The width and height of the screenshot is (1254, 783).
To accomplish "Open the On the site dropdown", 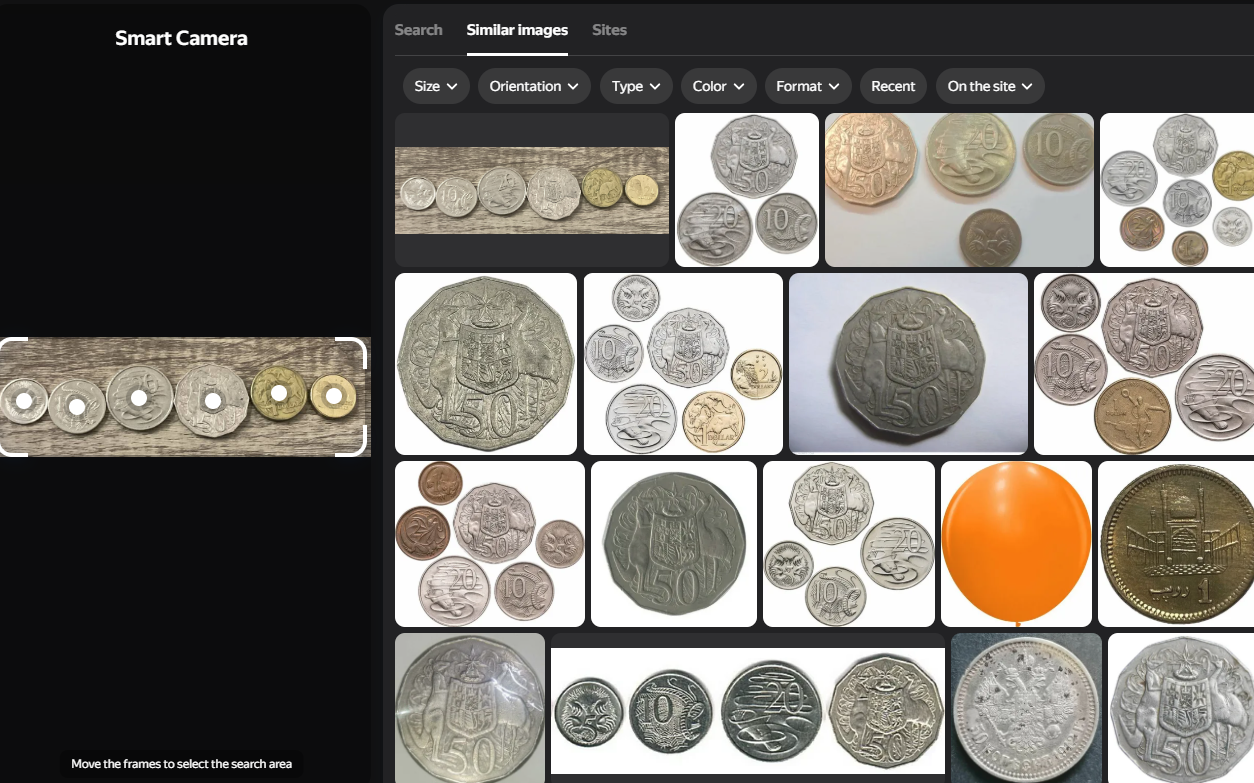I will tap(990, 86).
